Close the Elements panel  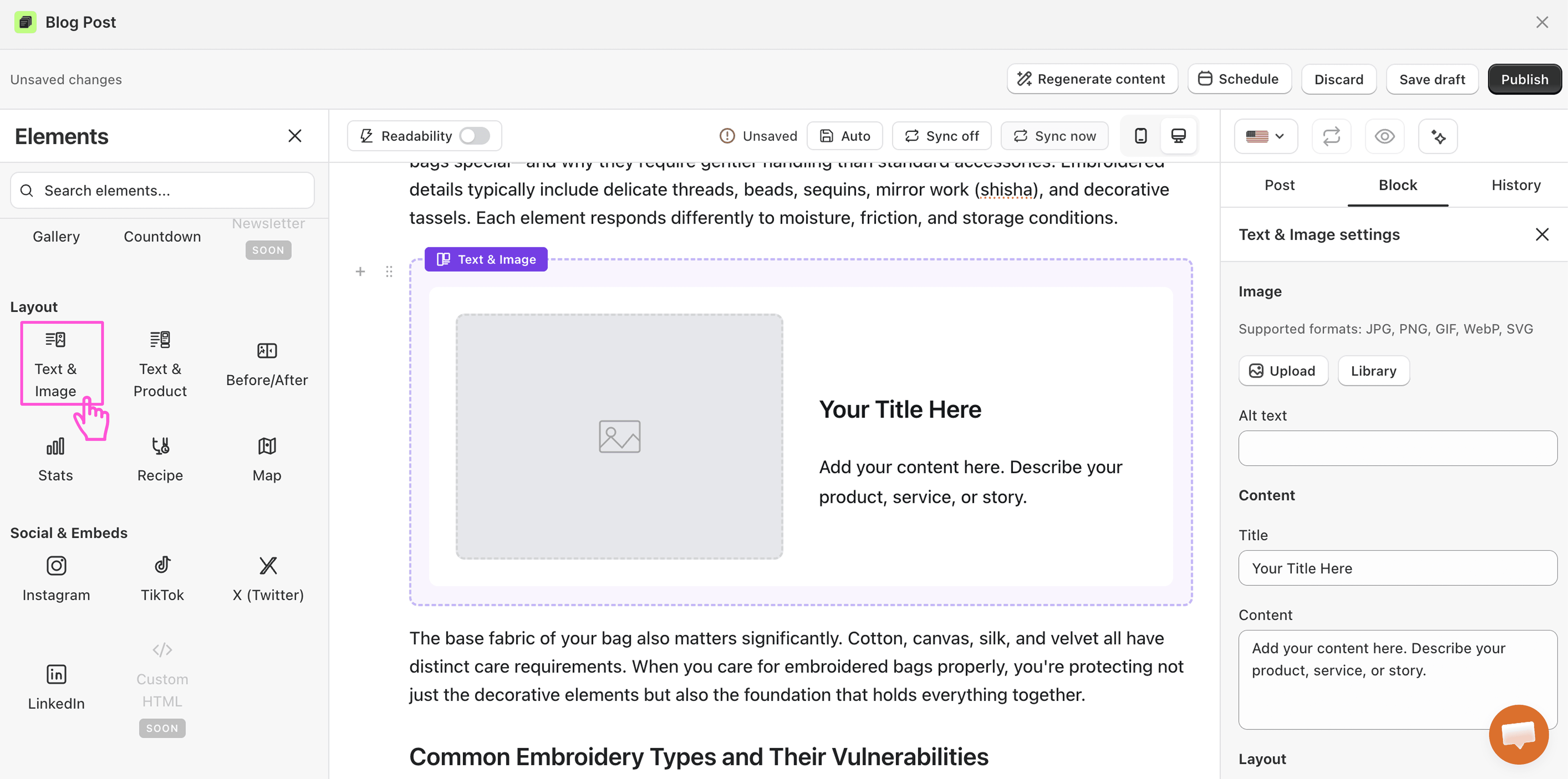click(295, 136)
